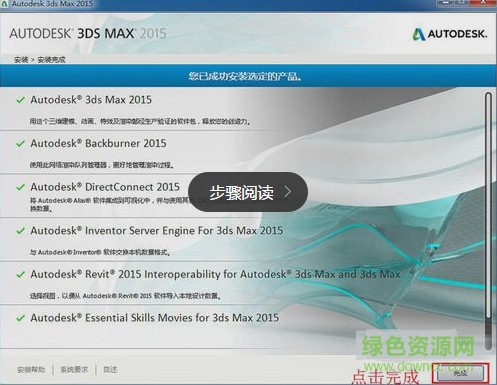Open the 安装帮助 installation help link
The width and height of the screenshot is (497, 385).
[31, 369]
